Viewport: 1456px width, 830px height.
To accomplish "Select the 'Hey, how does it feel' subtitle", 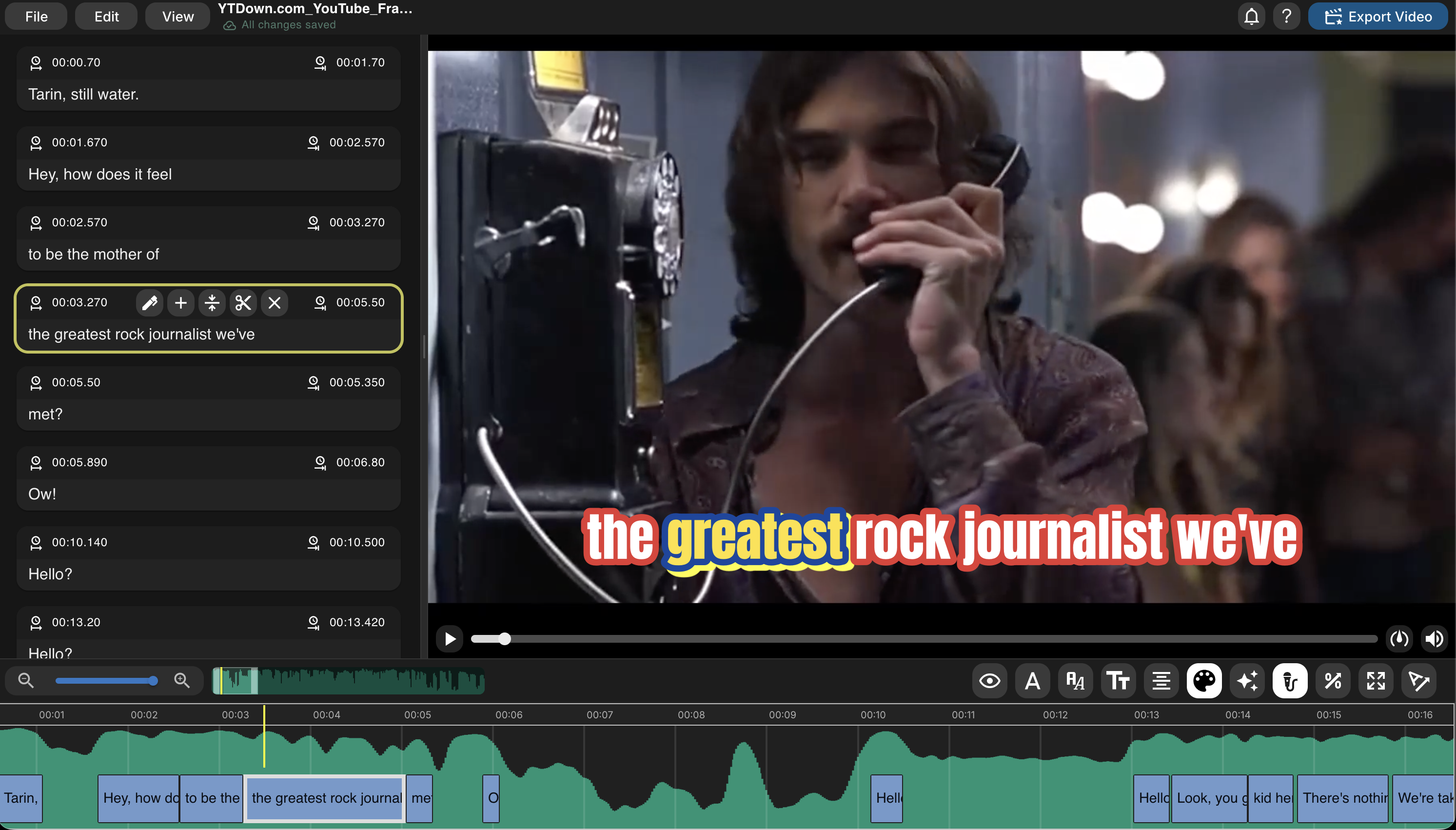I will click(209, 158).
